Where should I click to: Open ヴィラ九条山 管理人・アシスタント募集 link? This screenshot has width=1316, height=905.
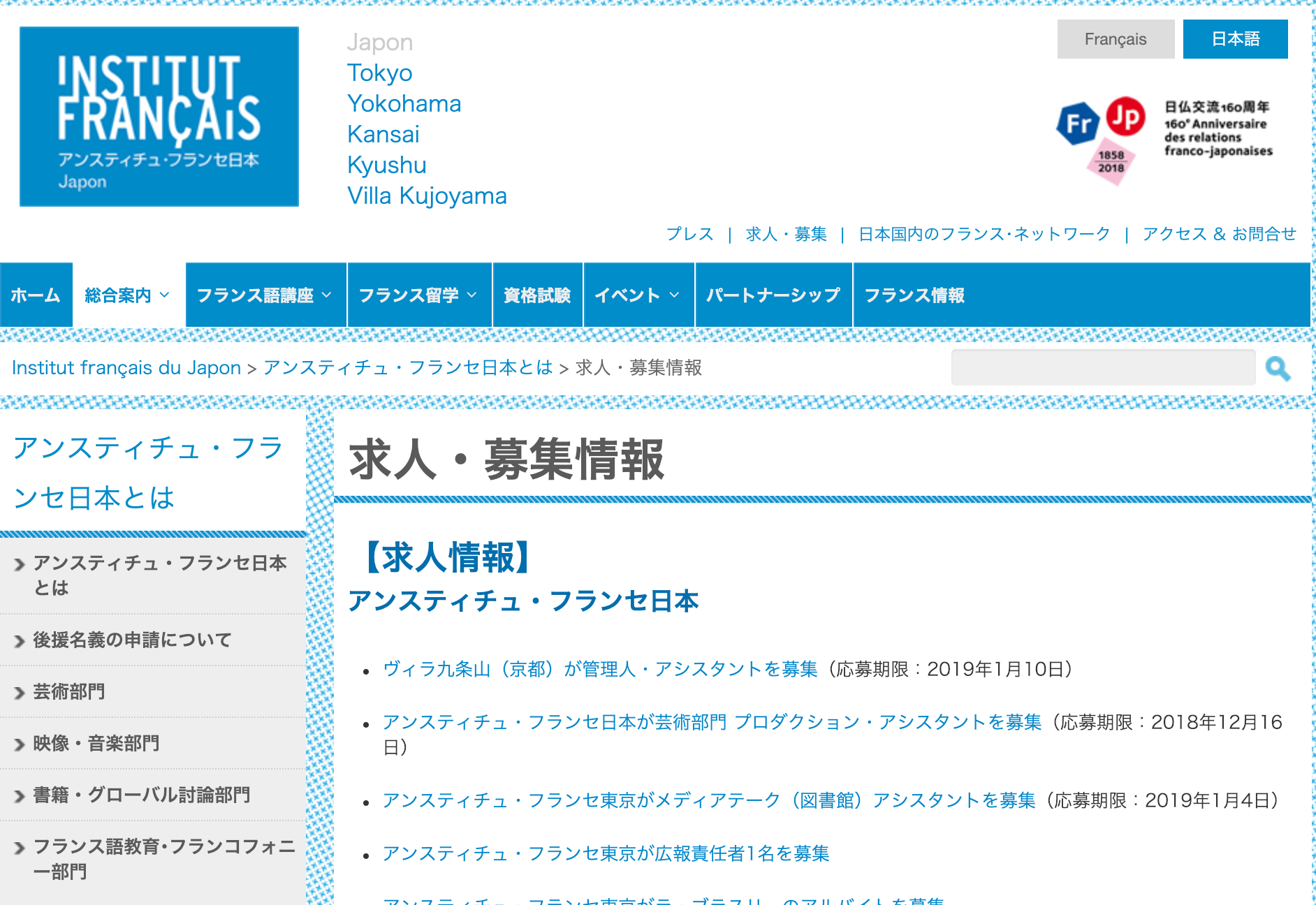[600, 669]
